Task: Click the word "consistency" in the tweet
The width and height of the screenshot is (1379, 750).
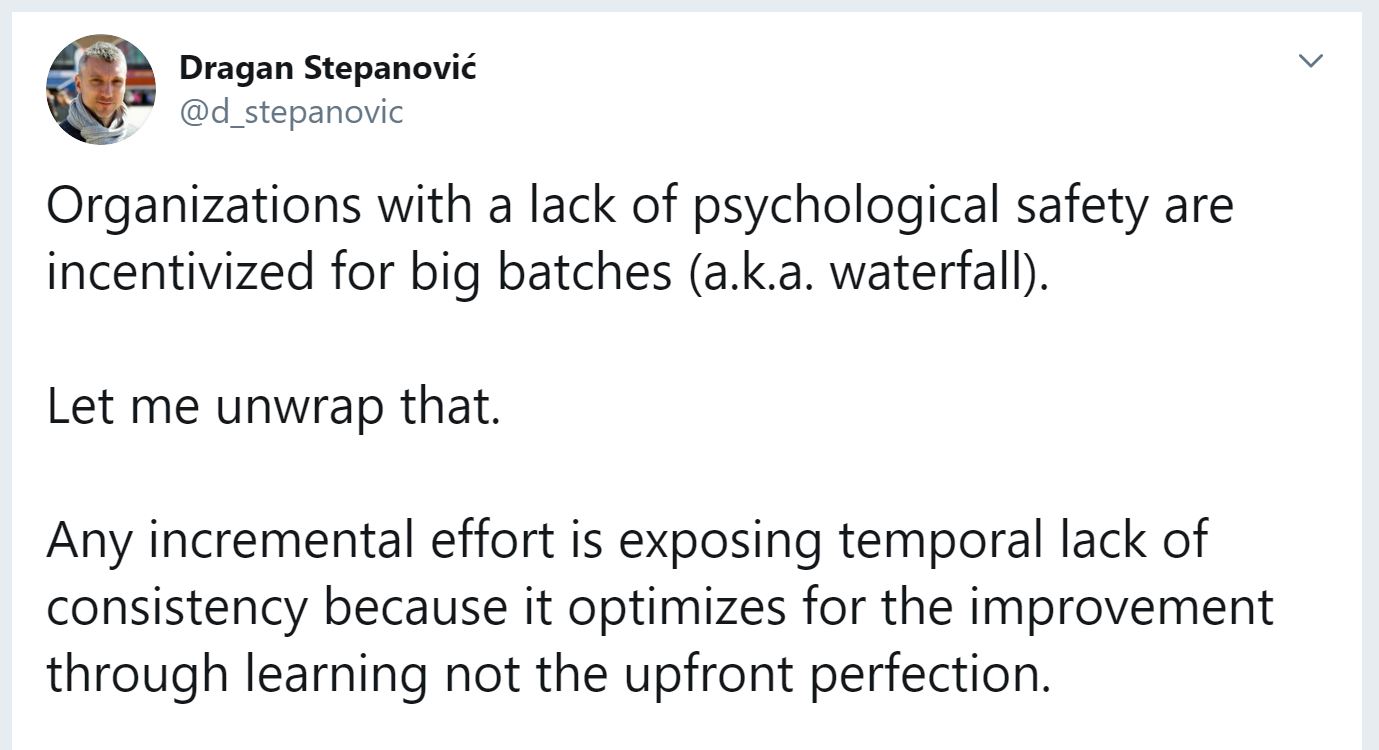Action: tap(175, 607)
